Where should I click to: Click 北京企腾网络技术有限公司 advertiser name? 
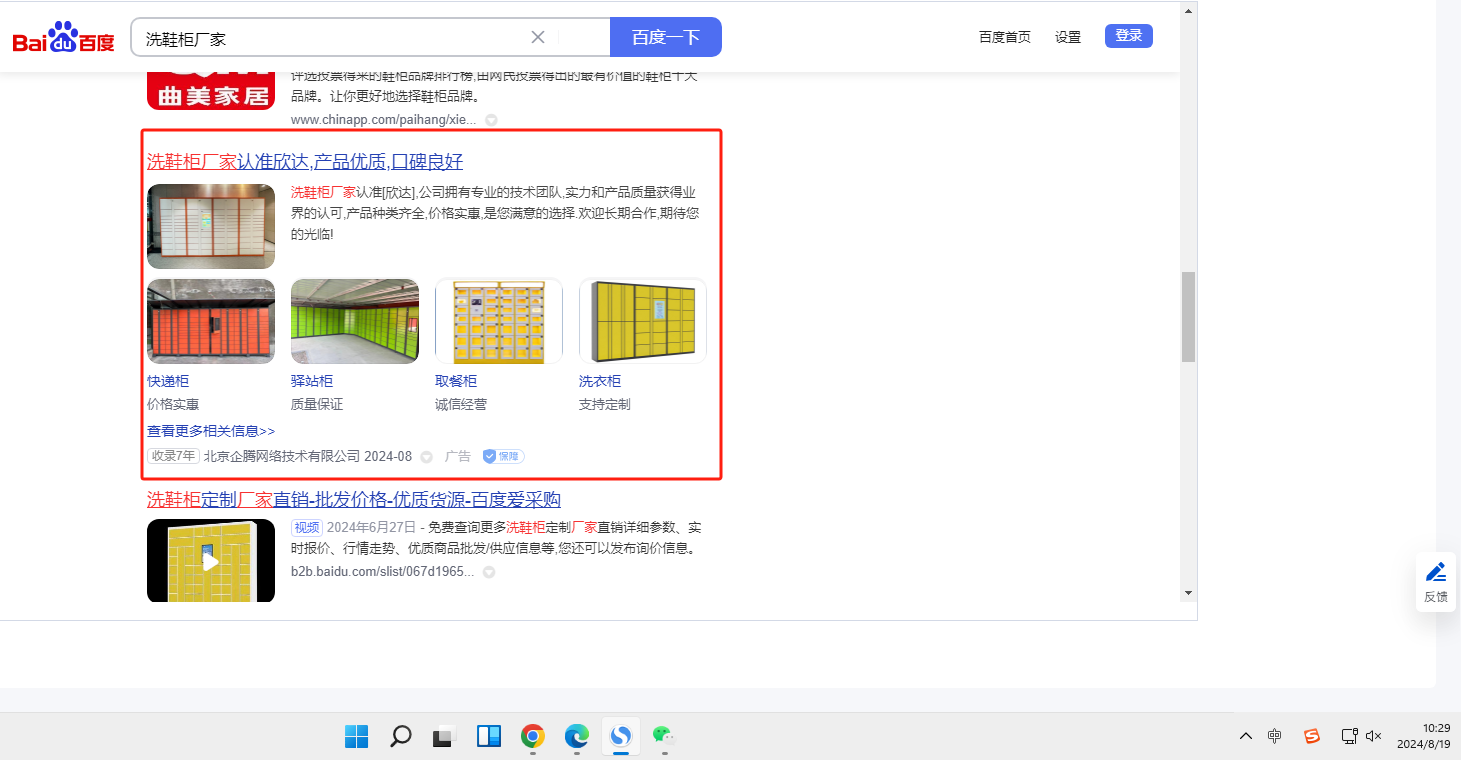click(x=282, y=456)
